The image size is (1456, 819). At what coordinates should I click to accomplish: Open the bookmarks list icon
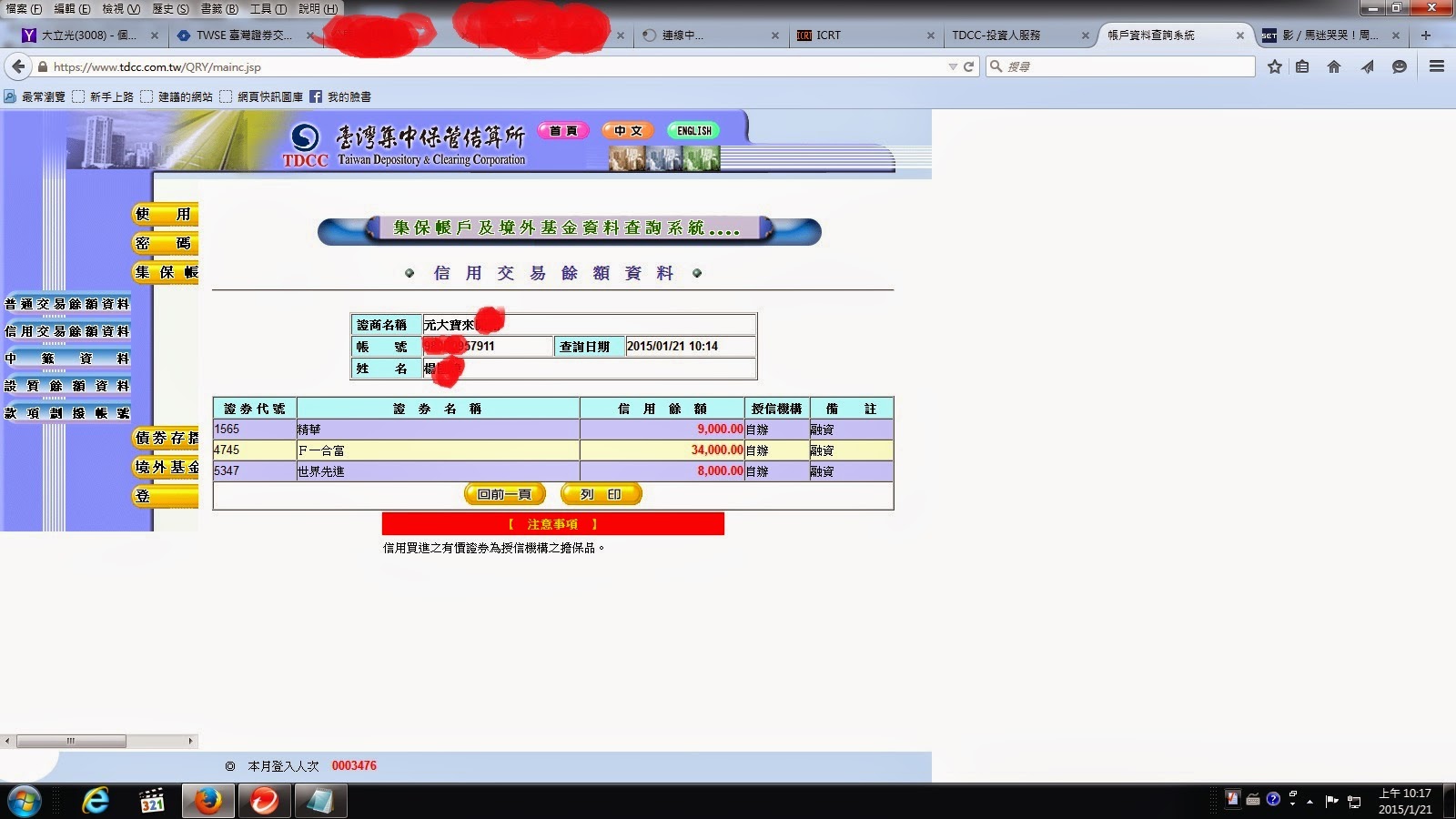point(1302,66)
